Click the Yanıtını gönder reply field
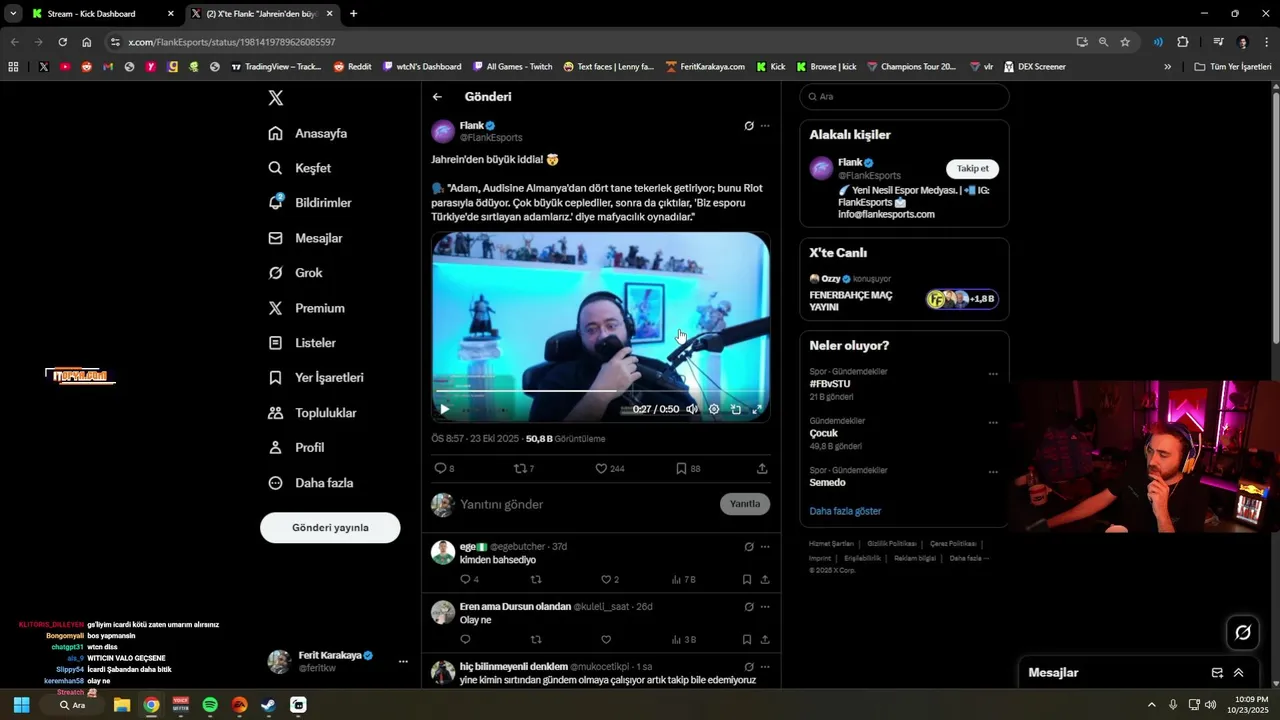The width and height of the screenshot is (1280, 720). click(585, 505)
